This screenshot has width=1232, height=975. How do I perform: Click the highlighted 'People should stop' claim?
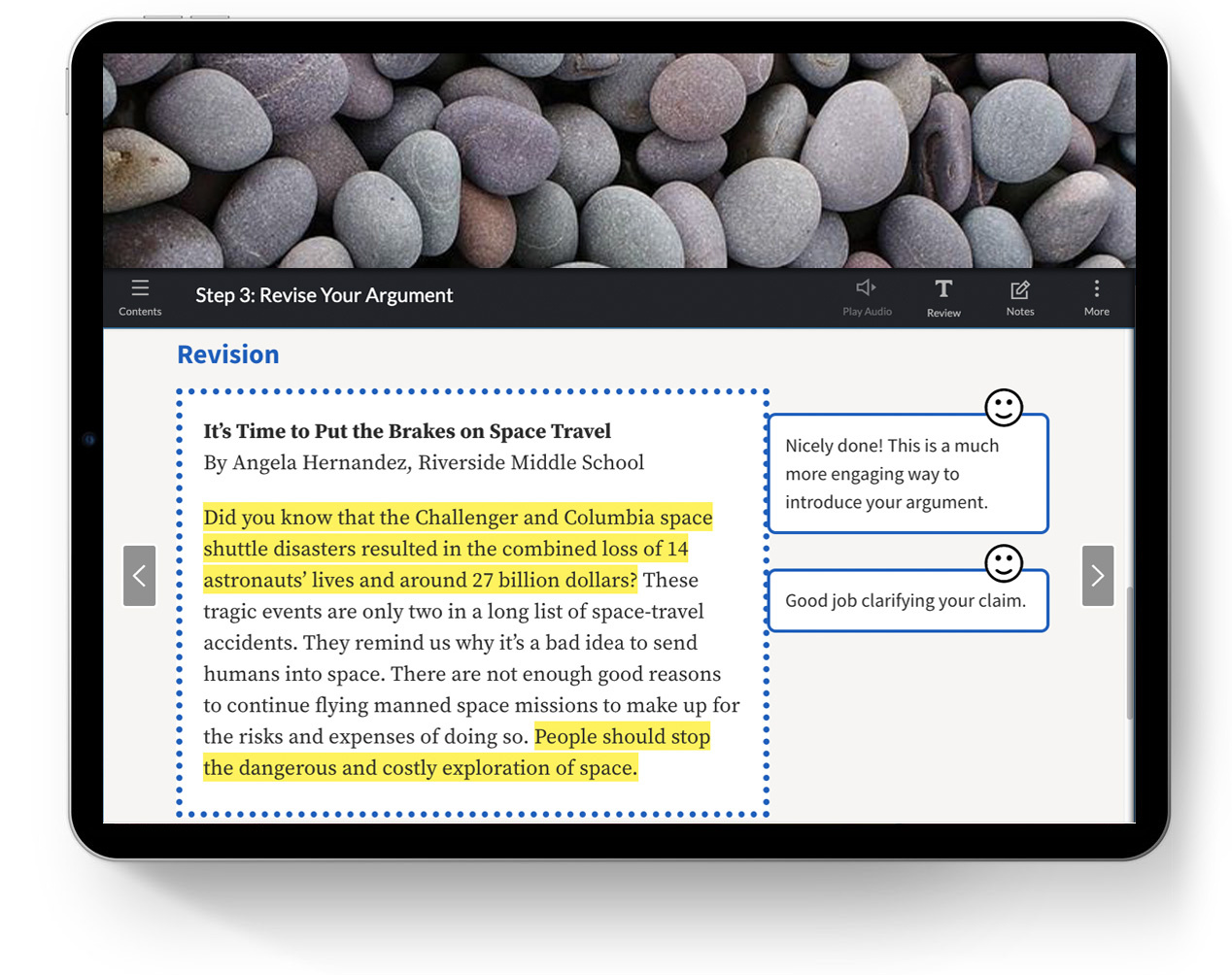(x=457, y=753)
